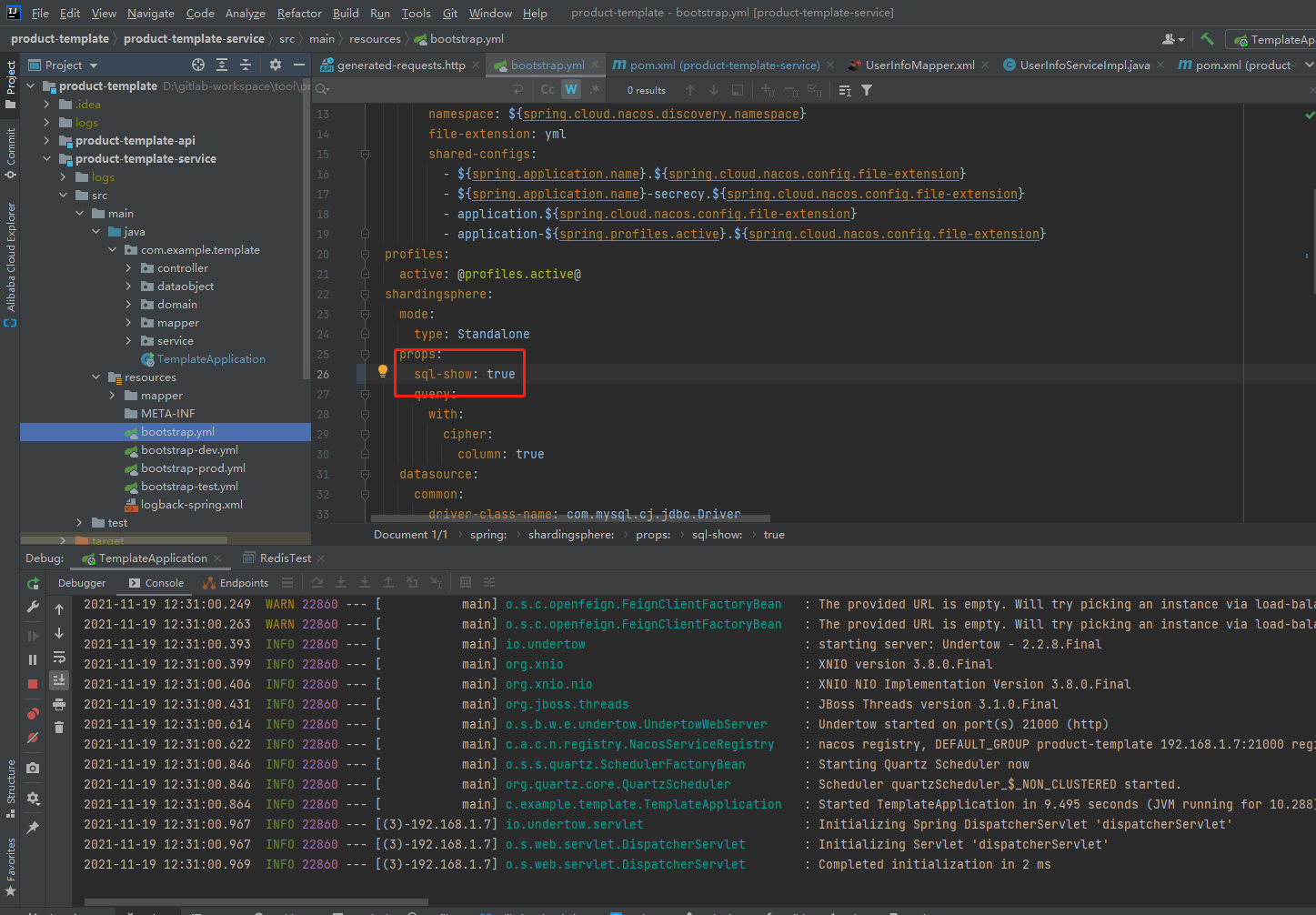1316x915 pixels.
Task: Expand the dataobject package
Action: click(x=128, y=287)
